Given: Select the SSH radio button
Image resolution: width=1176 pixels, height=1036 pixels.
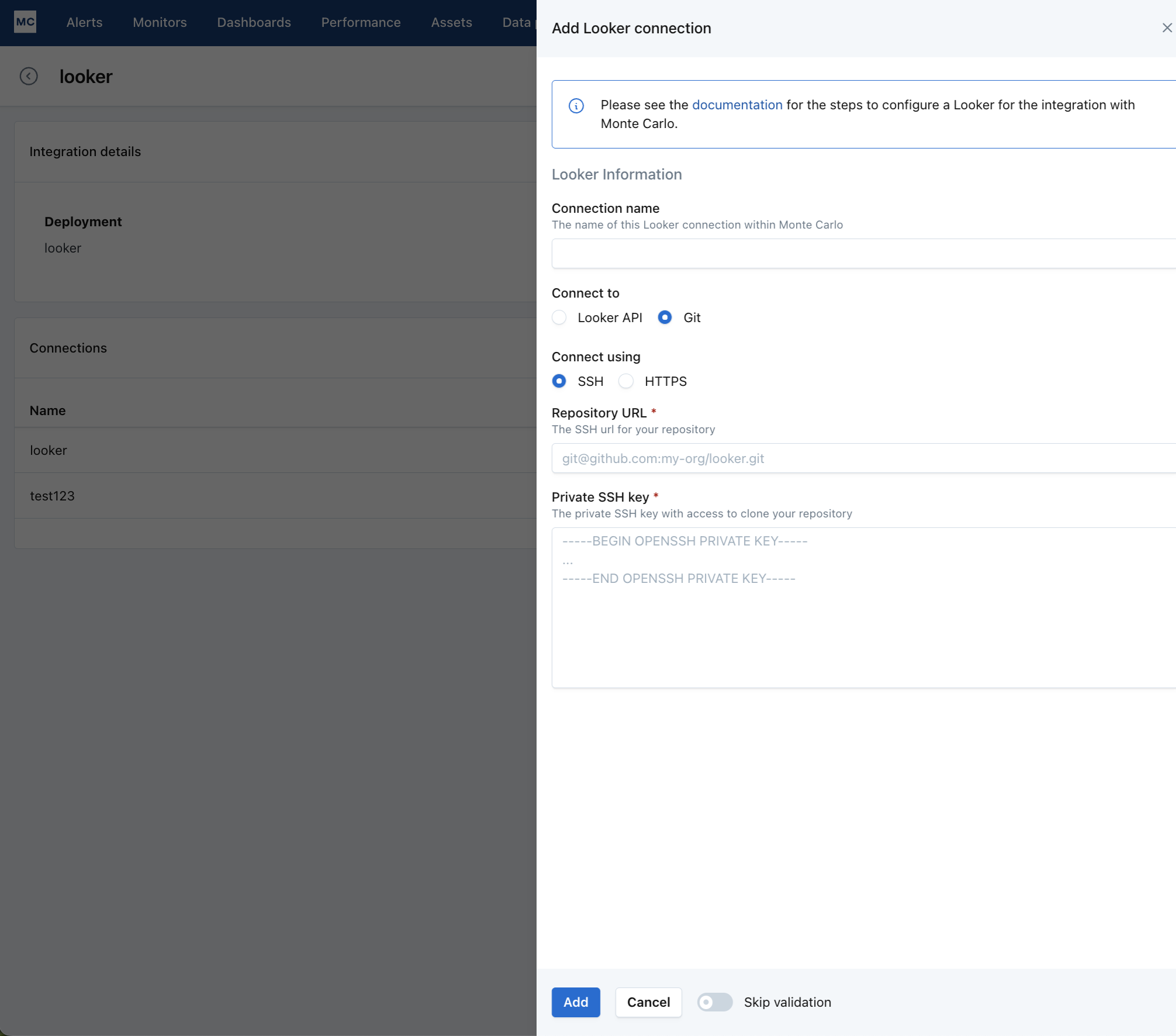Looking at the screenshot, I should (x=559, y=381).
